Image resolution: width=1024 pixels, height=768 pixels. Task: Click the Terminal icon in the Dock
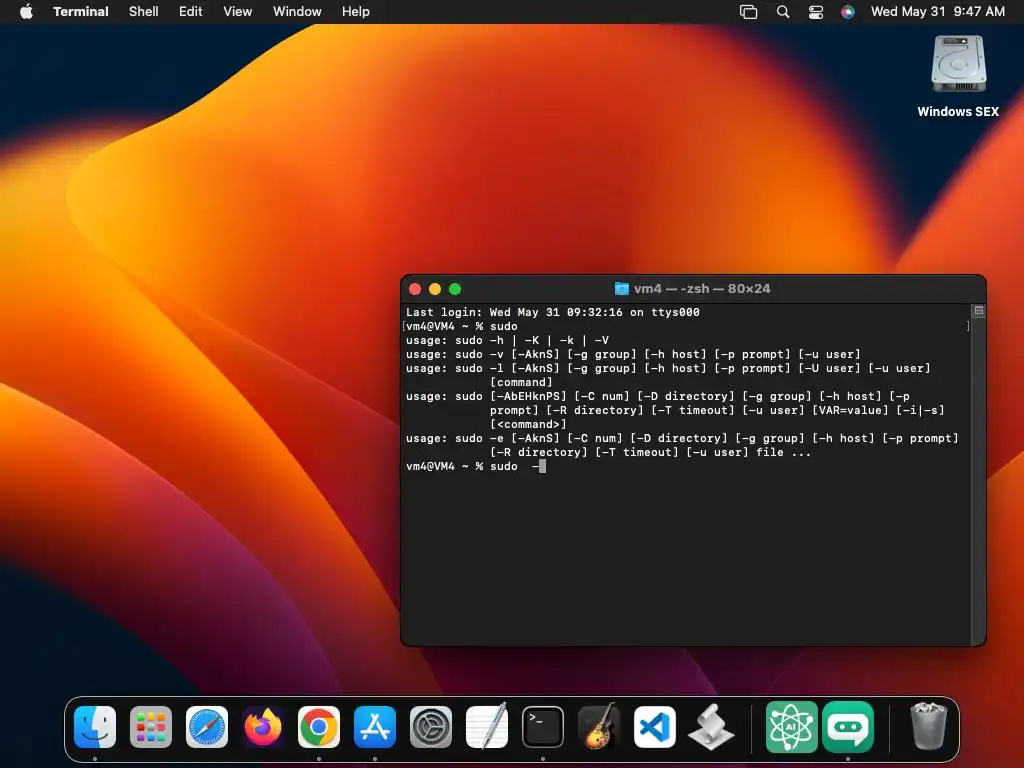[543, 727]
